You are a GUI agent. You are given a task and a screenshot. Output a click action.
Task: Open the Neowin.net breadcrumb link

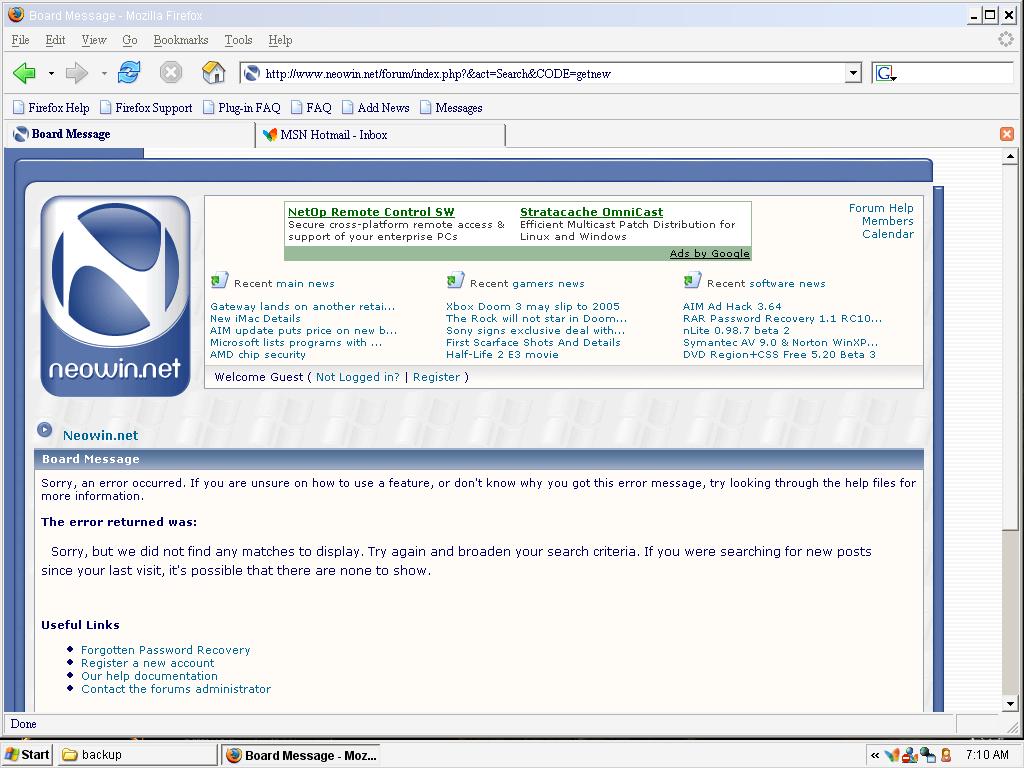click(100, 435)
